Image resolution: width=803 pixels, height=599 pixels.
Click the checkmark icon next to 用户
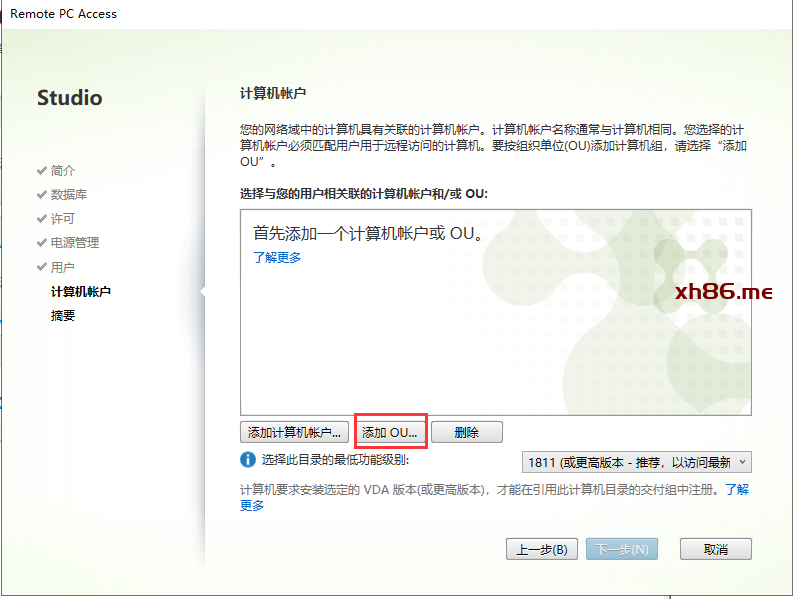click(x=42, y=267)
